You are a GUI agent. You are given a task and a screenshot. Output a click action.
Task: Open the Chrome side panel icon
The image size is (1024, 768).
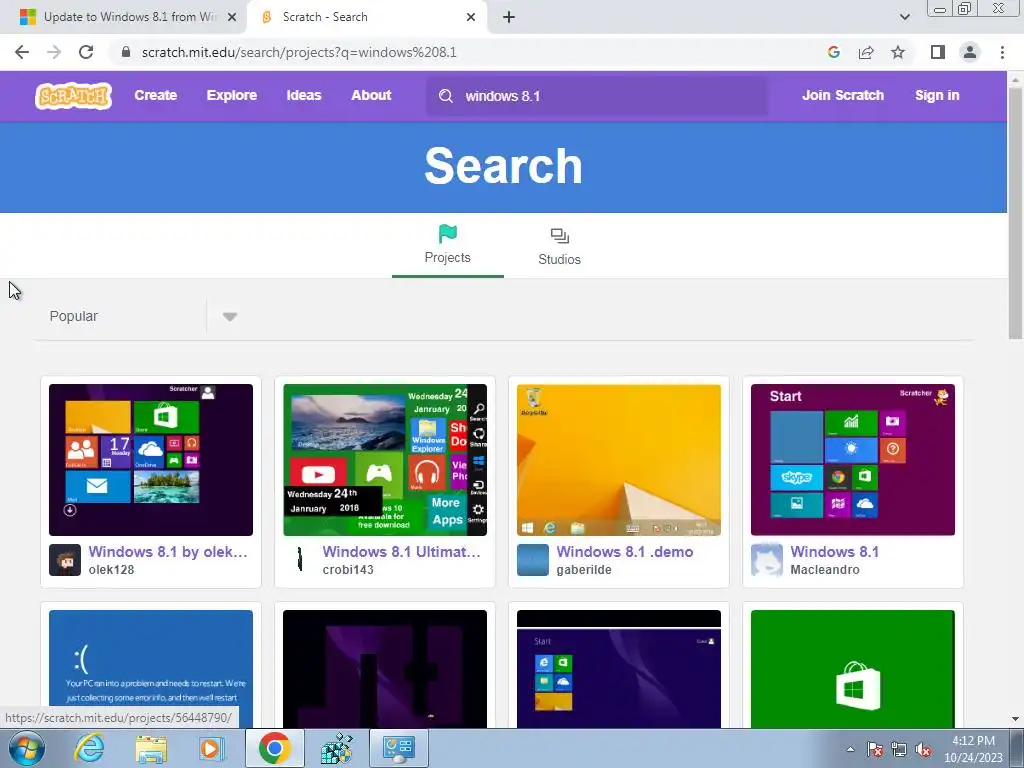tap(937, 52)
